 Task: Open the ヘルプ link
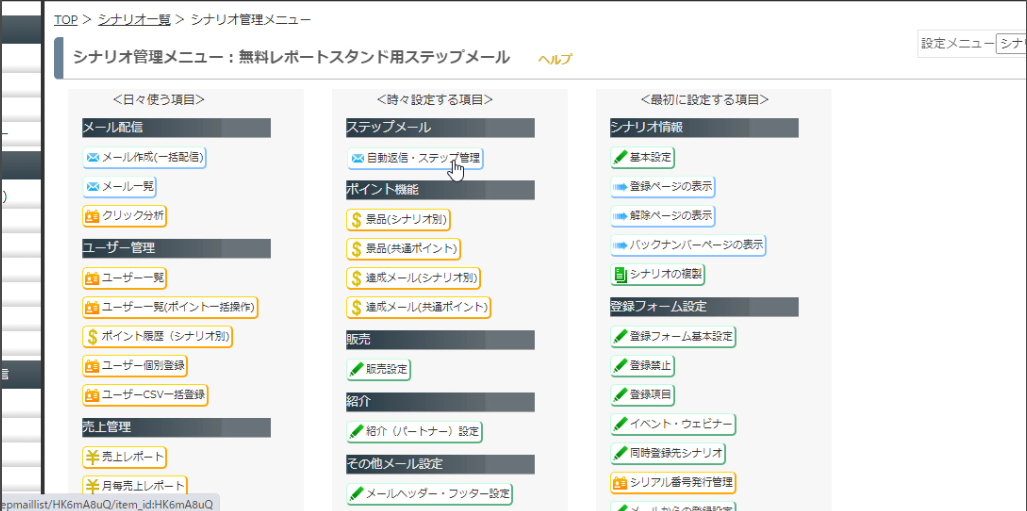click(x=555, y=59)
